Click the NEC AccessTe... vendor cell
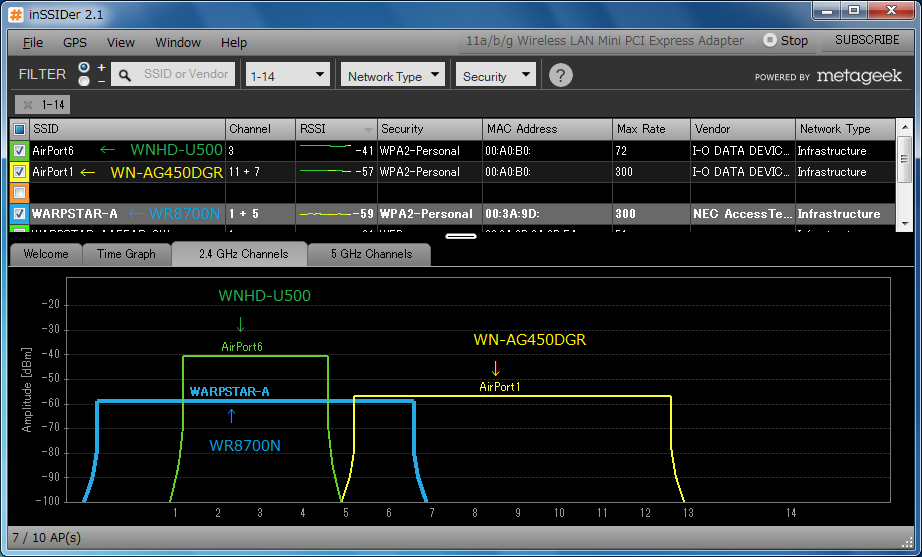The height and width of the screenshot is (557, 922). [x=743, y=214]
